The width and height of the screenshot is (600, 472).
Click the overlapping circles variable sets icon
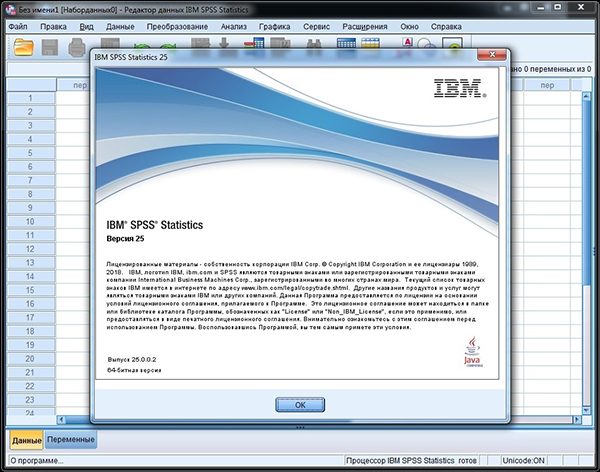[x=426, y=43]
